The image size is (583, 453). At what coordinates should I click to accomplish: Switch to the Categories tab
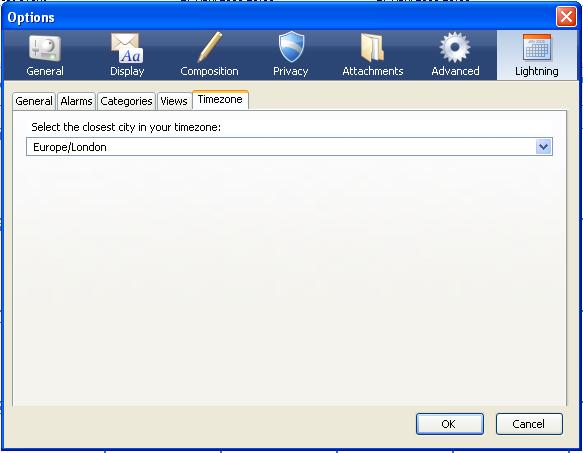click(126, 101)
